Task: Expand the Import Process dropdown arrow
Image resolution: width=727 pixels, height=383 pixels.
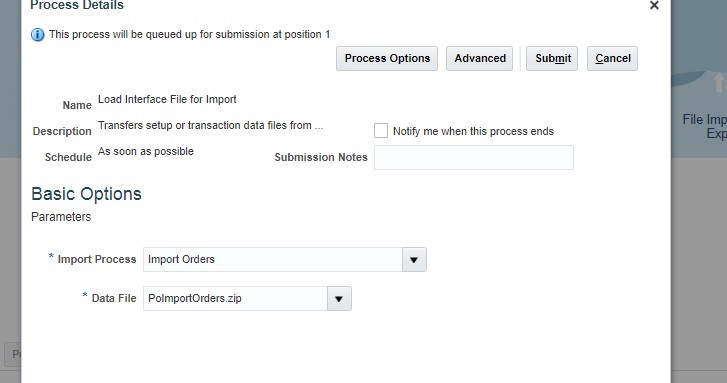Action: (x=414, y=260)
